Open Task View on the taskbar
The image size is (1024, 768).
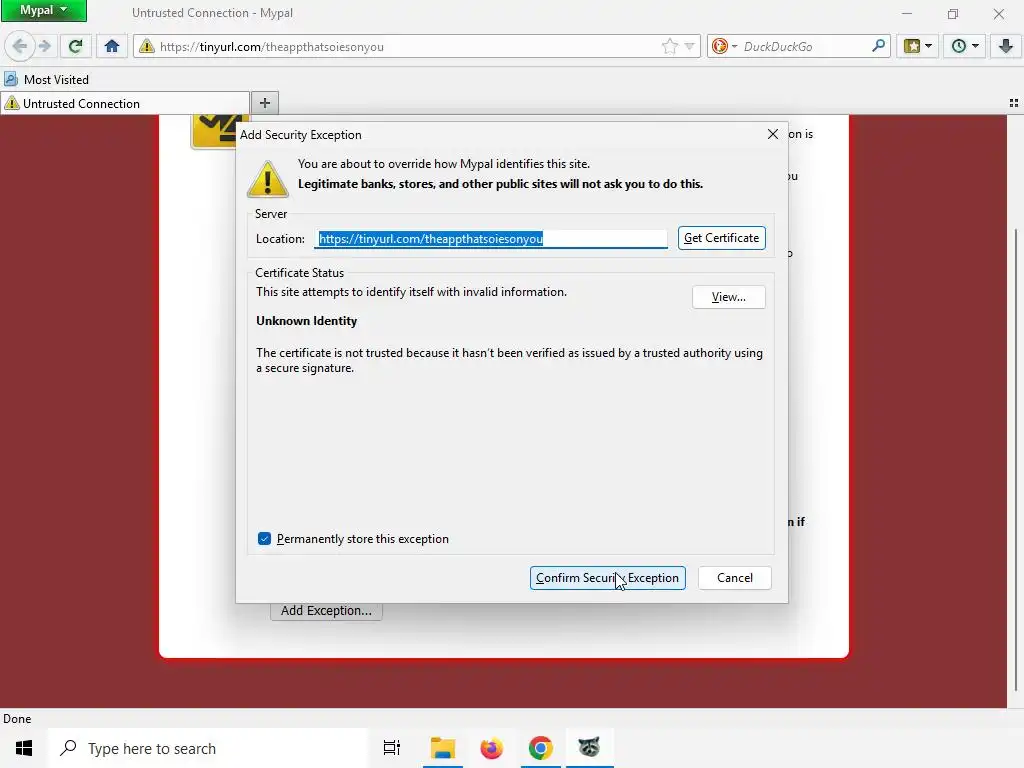[391, 748]
